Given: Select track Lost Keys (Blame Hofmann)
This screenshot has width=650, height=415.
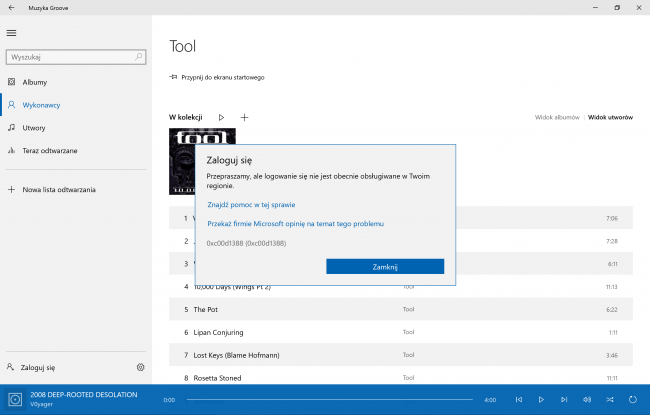Looking at the screenshot, I should (x=401, y=355).
